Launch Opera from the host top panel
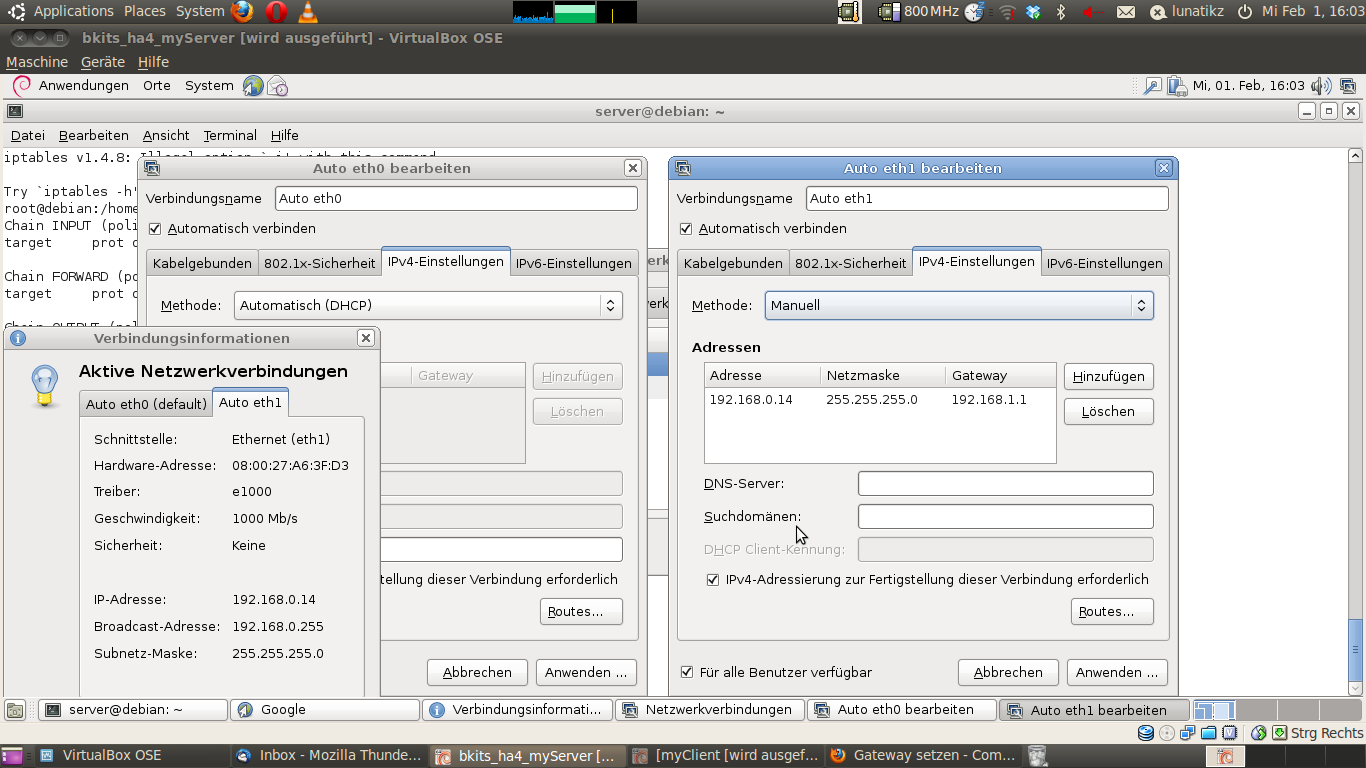This screenshot has height=768, width=1366. 276,11
